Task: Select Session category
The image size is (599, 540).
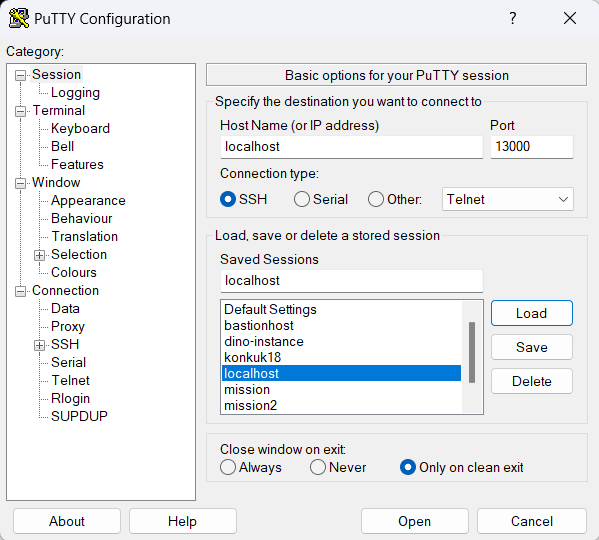Action: pyautogui.click(x=56, y=74)
